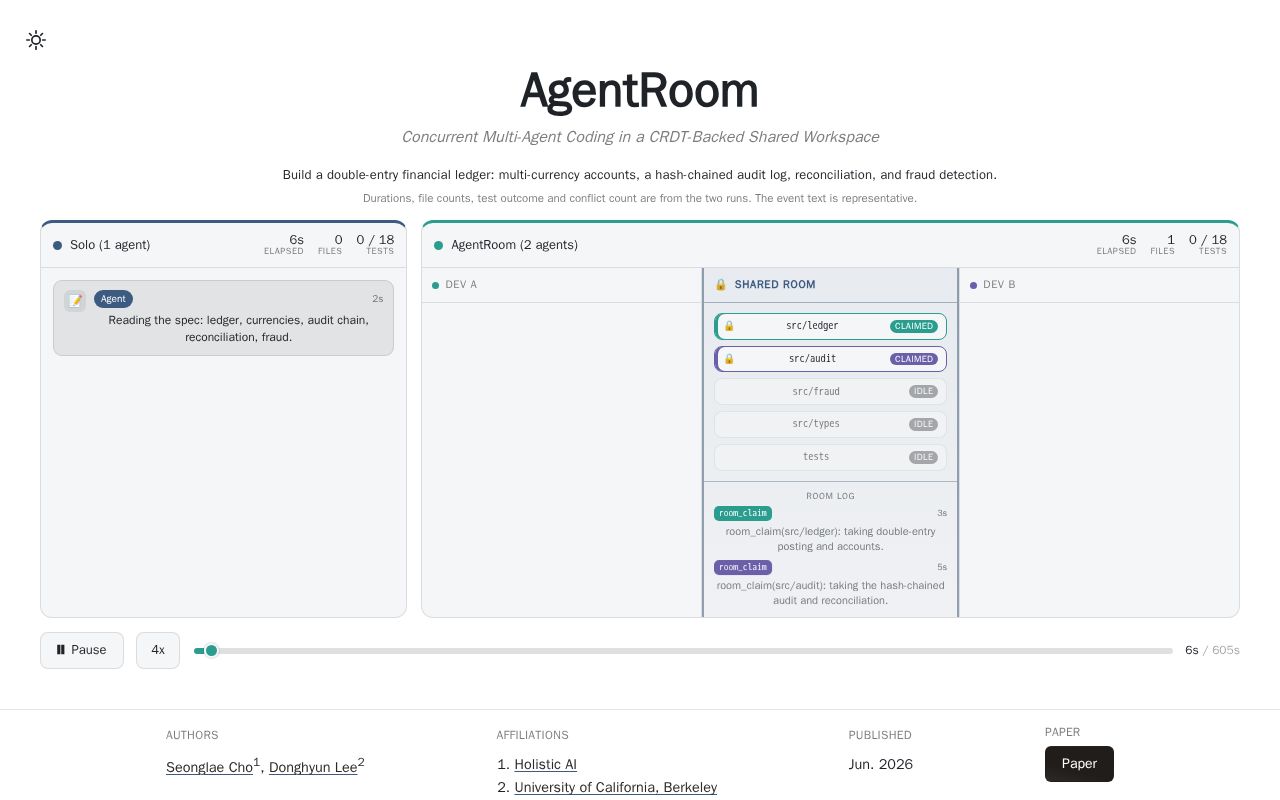Click the 6s ELAPSED counter in Solo panel
Viewport: 1280px width, 800px height.
[x=284, y=244]
